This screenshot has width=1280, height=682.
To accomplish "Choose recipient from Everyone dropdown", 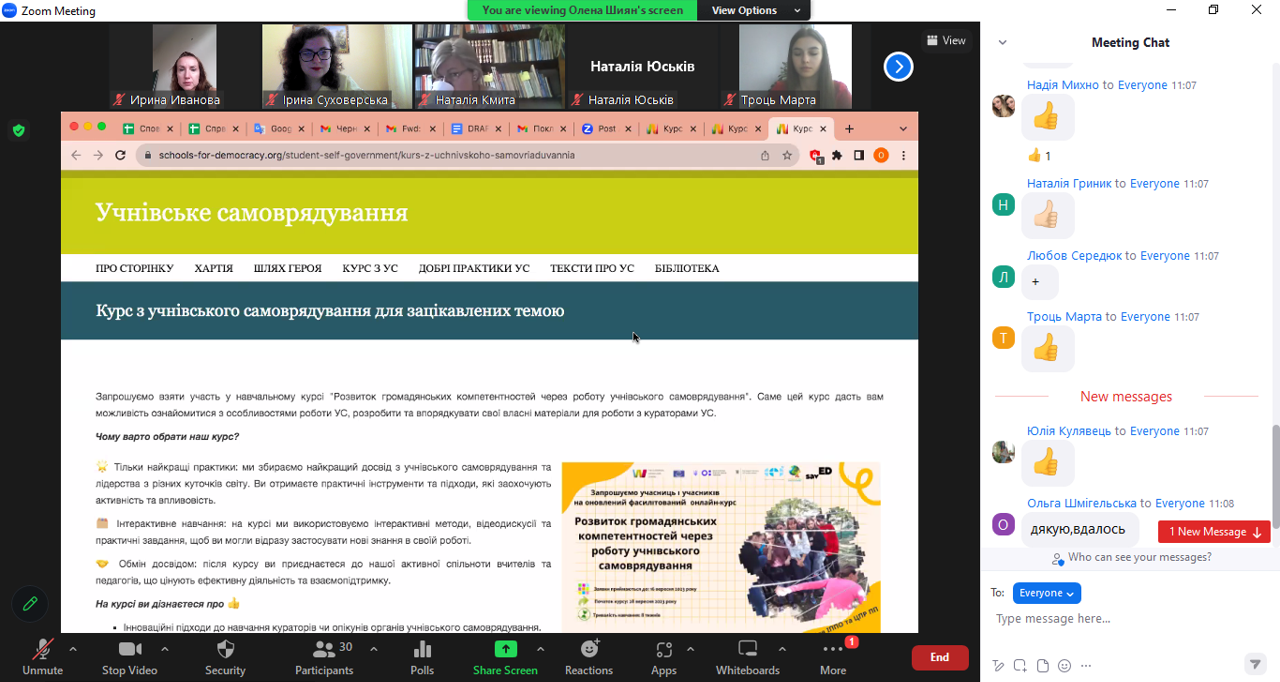I will [x=1046, y=593].
